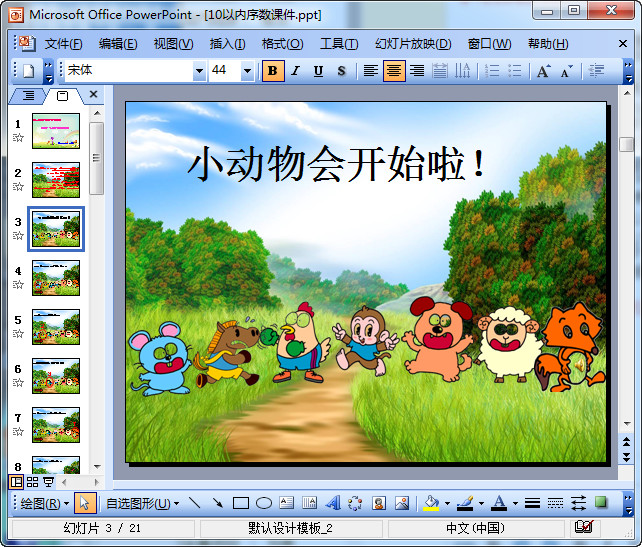Increase font size
This screenshot has width=642, height=547.
click(543, 71)
